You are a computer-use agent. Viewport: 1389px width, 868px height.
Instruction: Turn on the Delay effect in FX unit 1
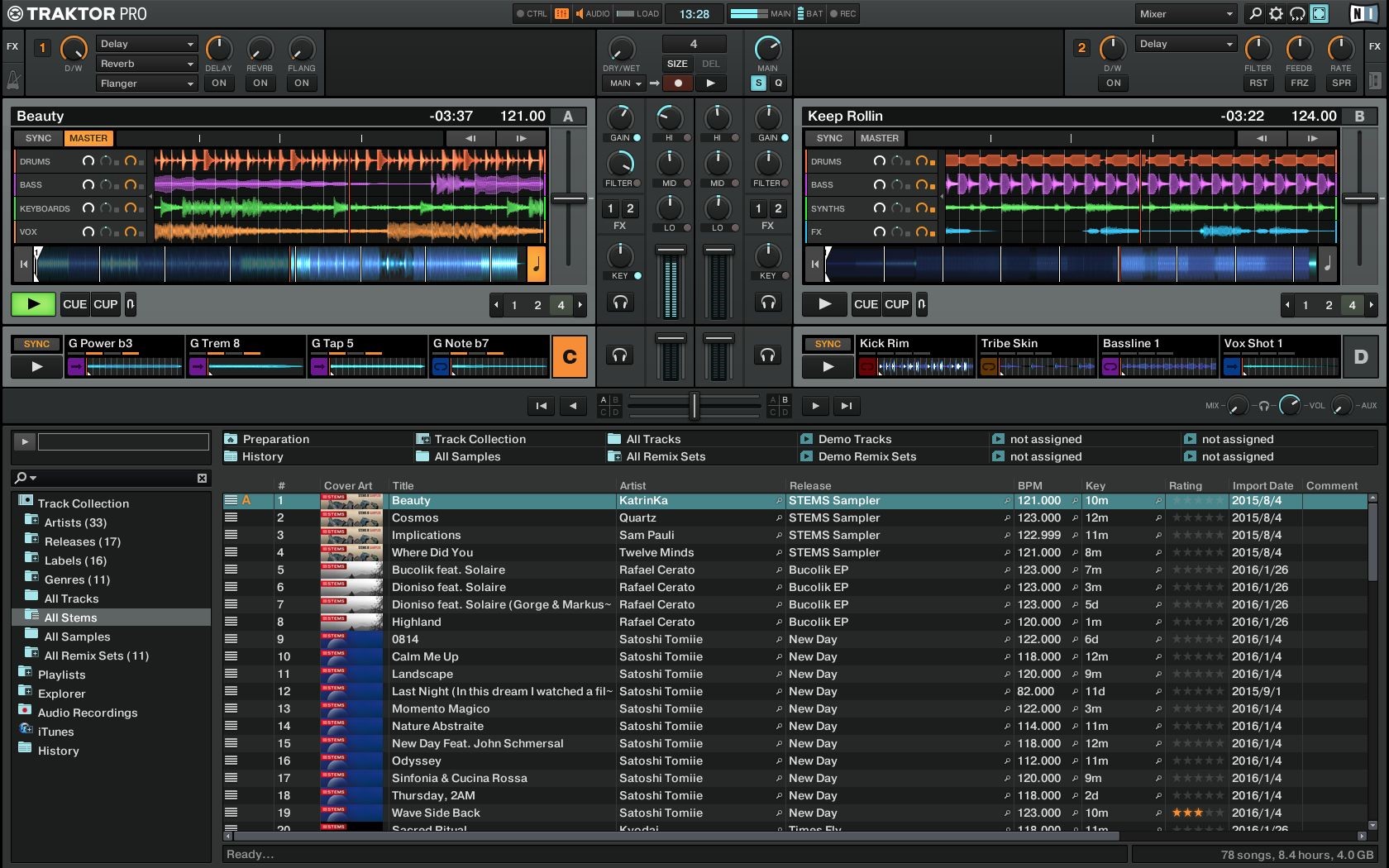218,83
